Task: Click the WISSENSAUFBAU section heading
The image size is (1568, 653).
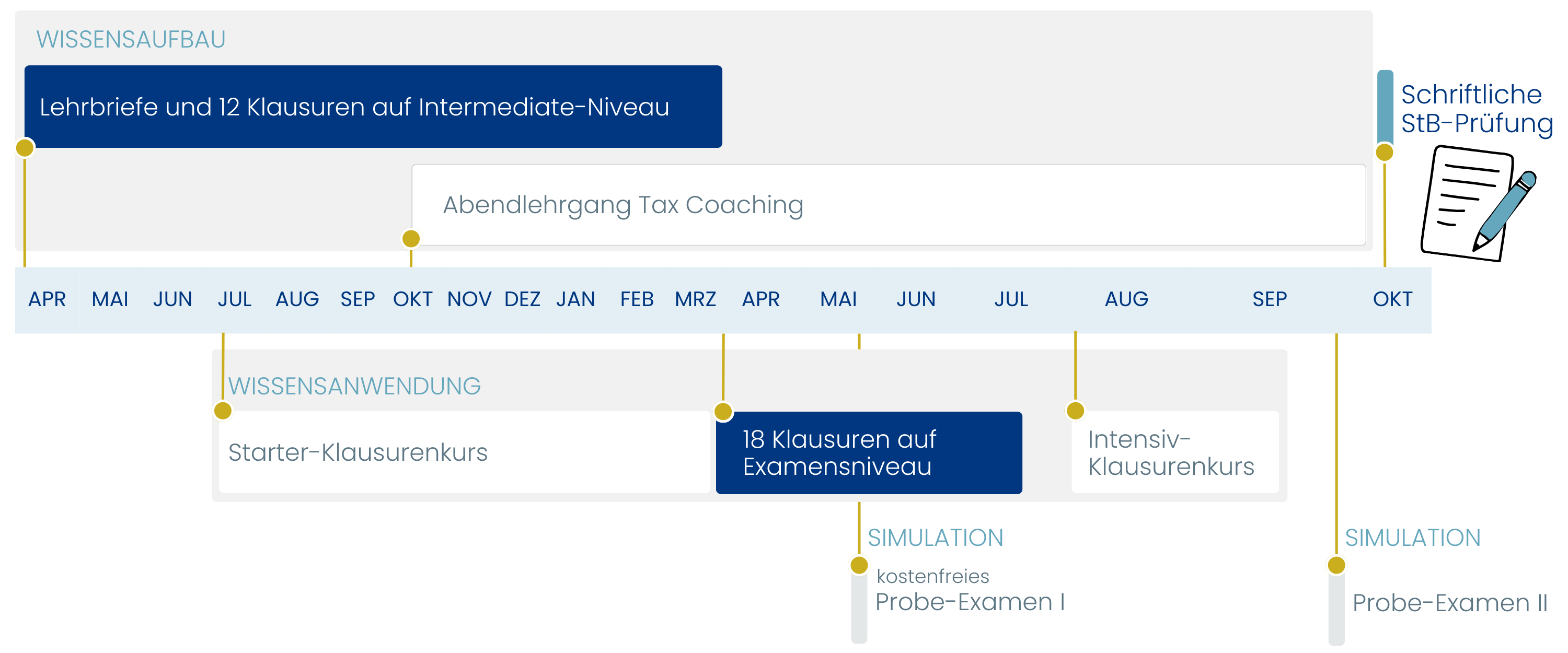Action: click(x=131, y=40)
